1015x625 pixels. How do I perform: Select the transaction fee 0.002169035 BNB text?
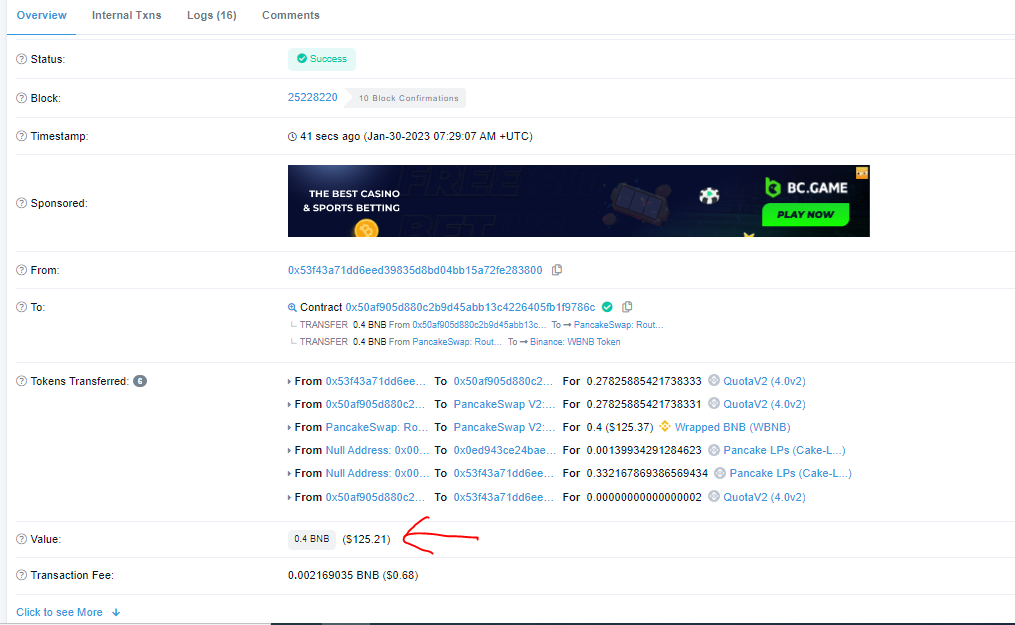[x=333, y=575]
